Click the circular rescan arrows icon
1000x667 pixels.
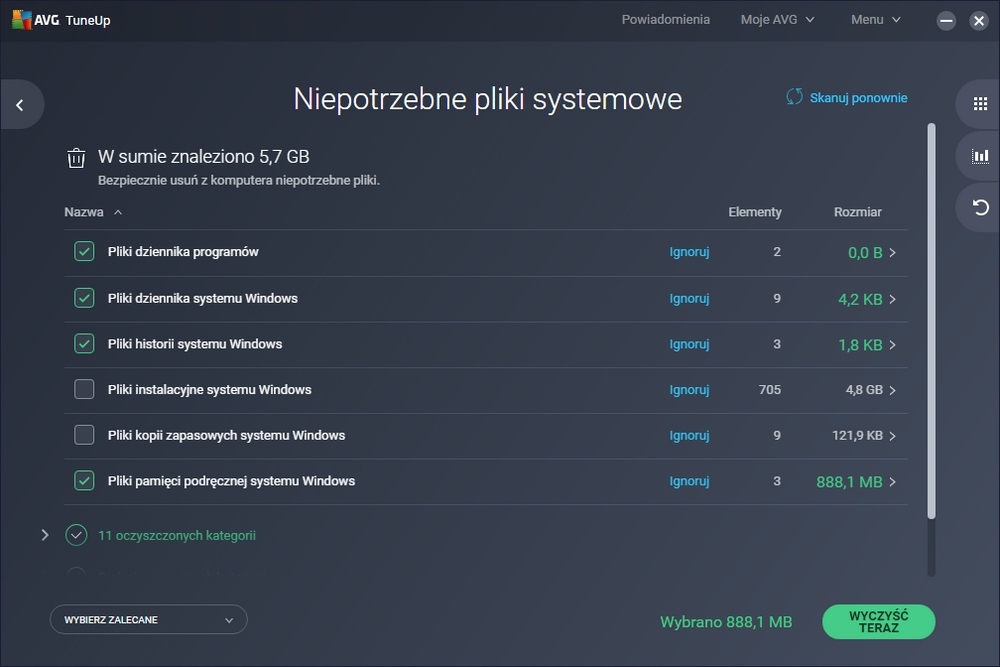[x=794, y=97]
